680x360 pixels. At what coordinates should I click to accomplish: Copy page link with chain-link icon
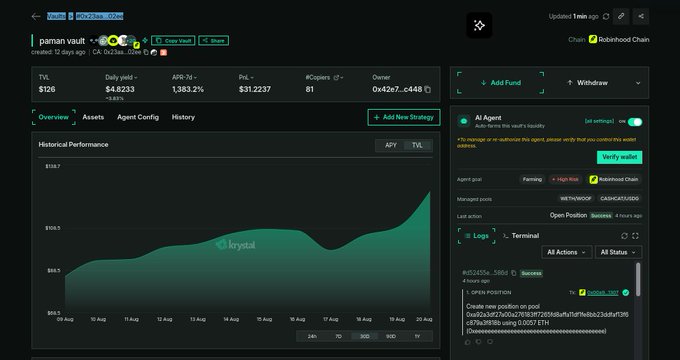pos(621,16)
